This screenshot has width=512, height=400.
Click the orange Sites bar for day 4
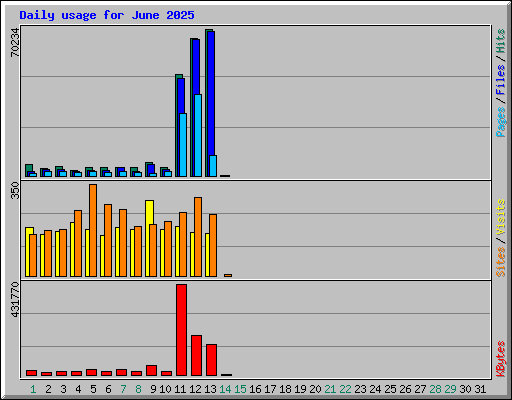[x=78, y=243]
